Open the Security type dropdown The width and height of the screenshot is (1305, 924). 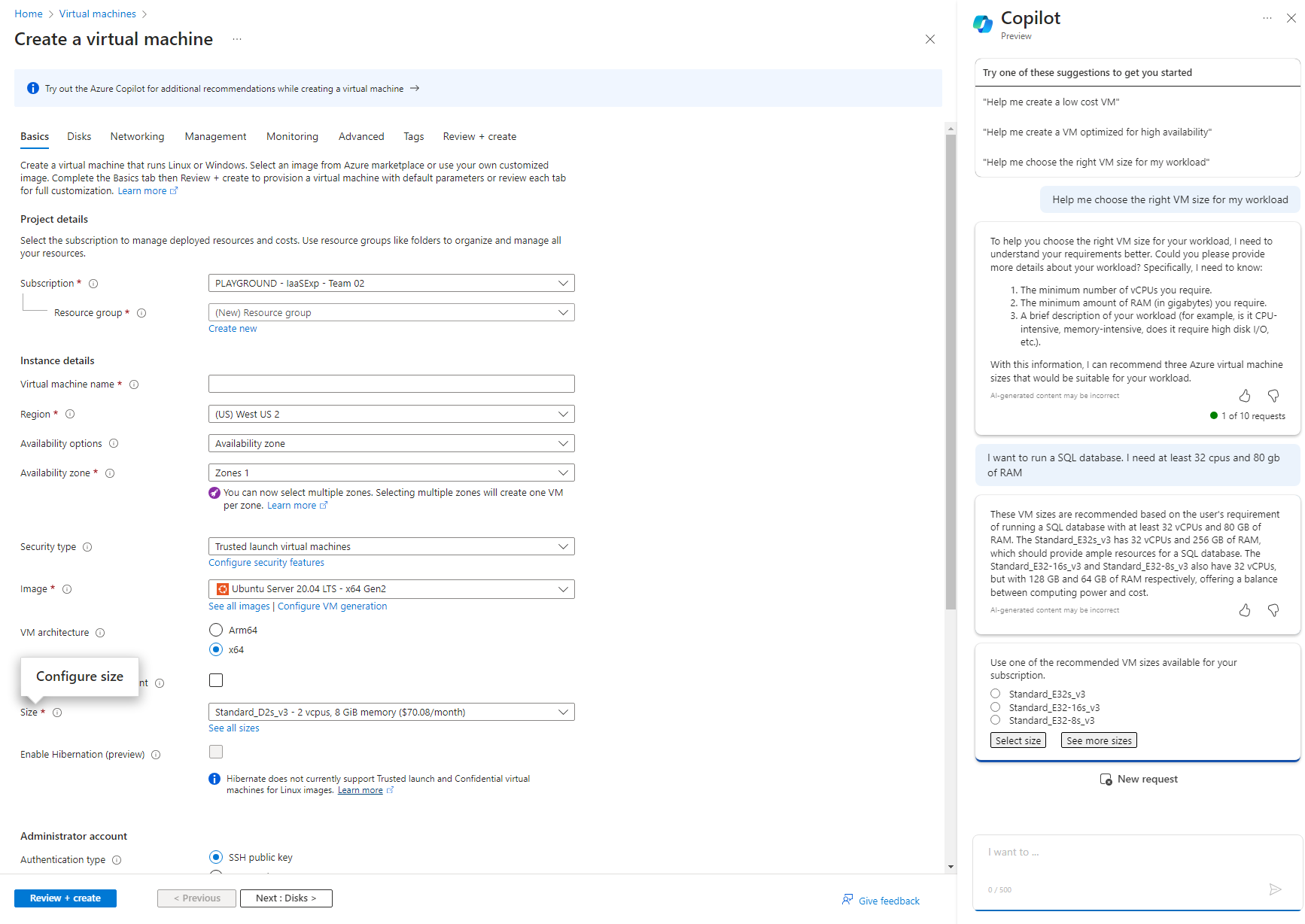(x=391, y=546)
